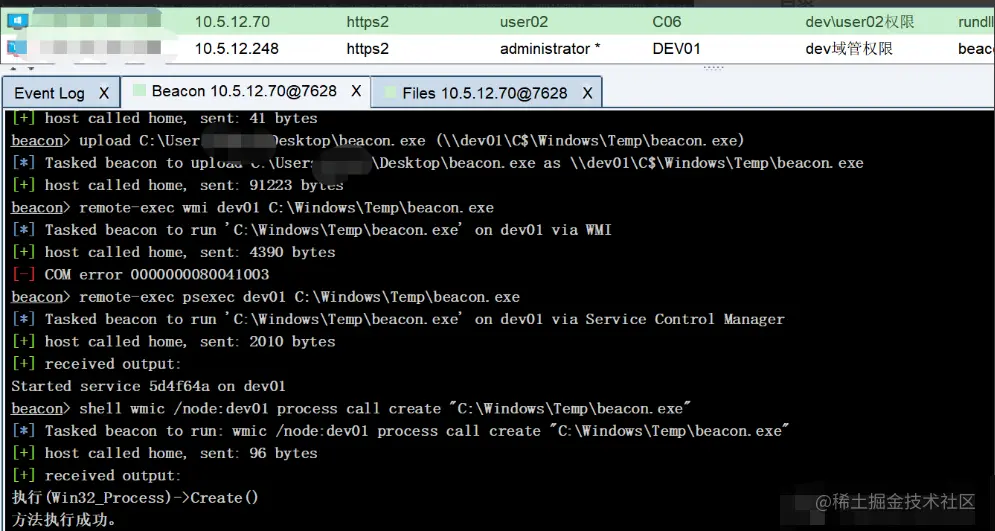Image resolution: width=995 pixels, height=531 pixels.
Task: Click the 'sent: 96 bytes' output line
Action: coord(164,453)
